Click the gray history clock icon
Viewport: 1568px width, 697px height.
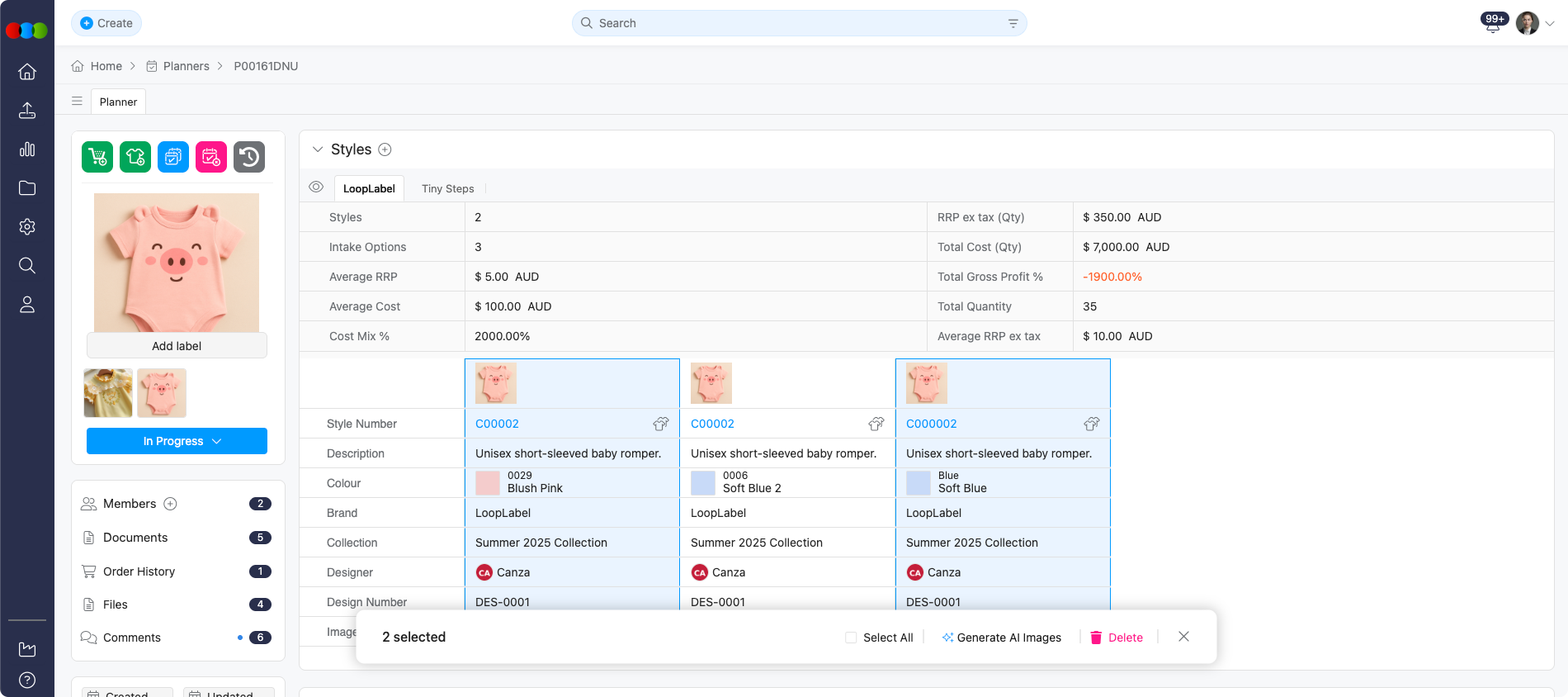249,157
